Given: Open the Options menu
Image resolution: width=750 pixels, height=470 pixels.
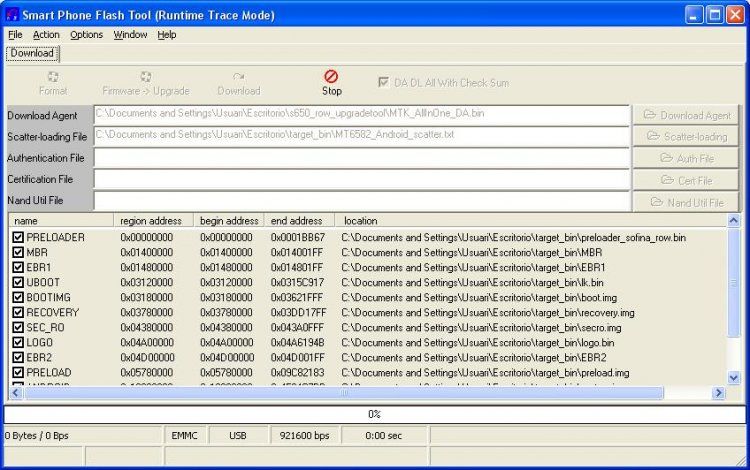Looking at the screenshot, I should (x=87, y=34).
